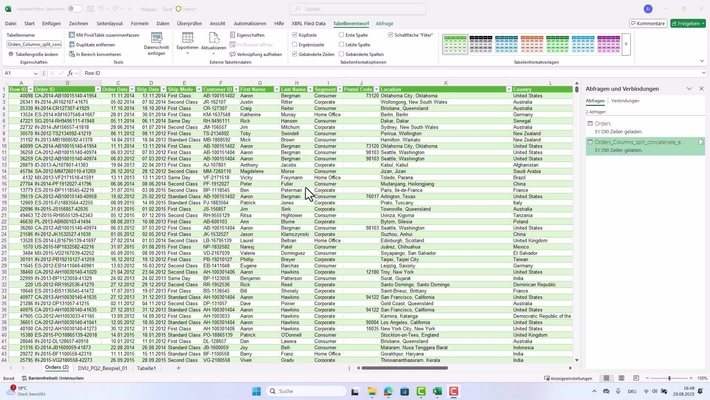Toggle the Schaltfläche "Filter" checkbox
This screenshot has width=710, height=400.
click(x=390, y=35)
